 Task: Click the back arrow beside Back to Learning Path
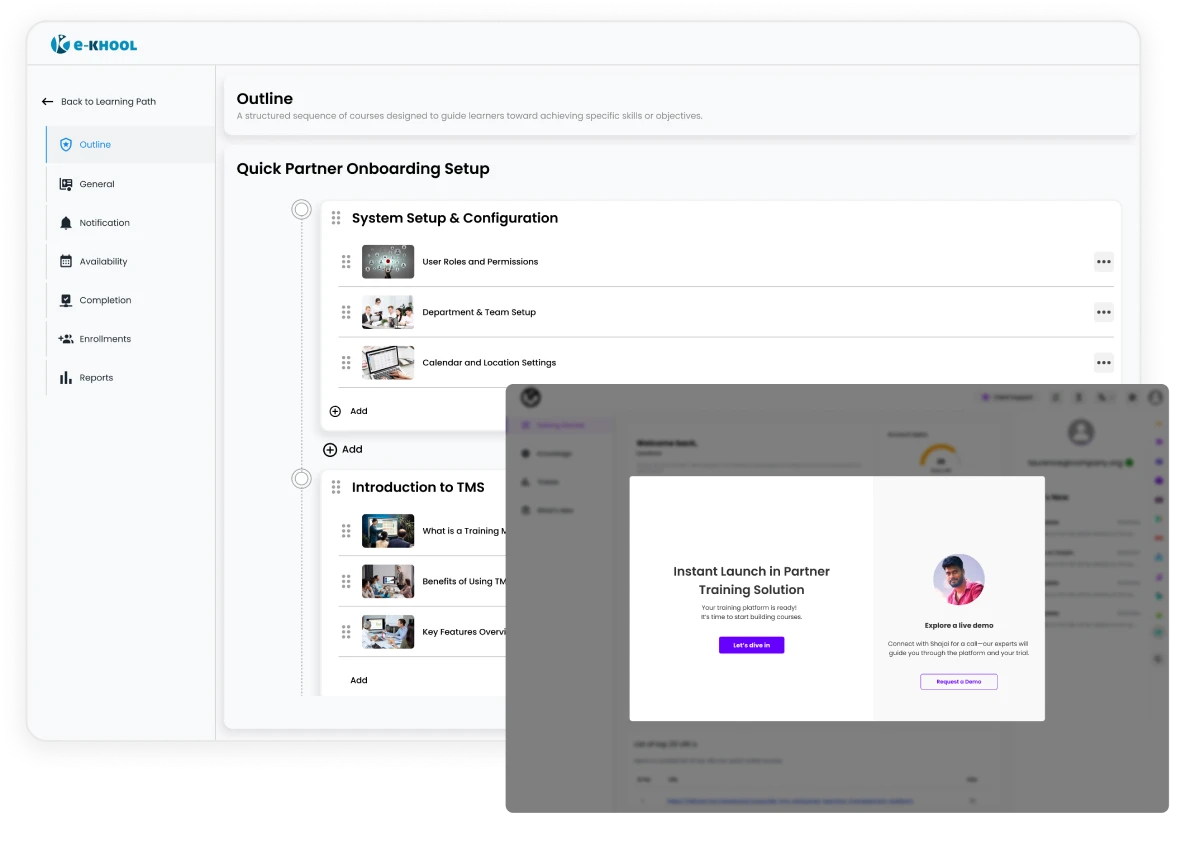pyautogui.click(x=47, y=101)
